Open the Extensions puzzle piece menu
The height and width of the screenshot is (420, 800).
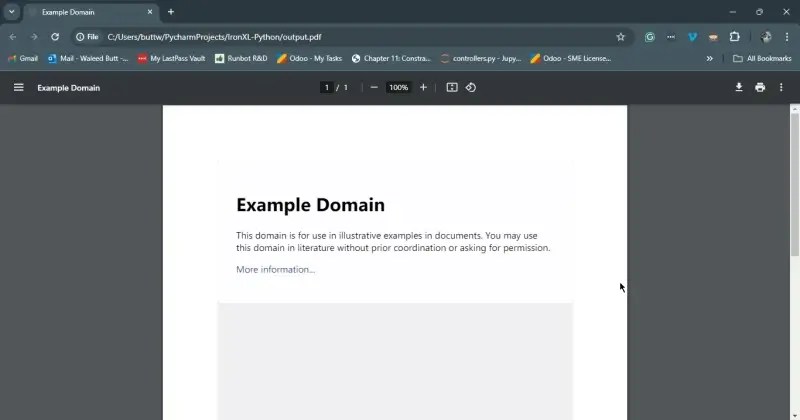click(734, 37)
